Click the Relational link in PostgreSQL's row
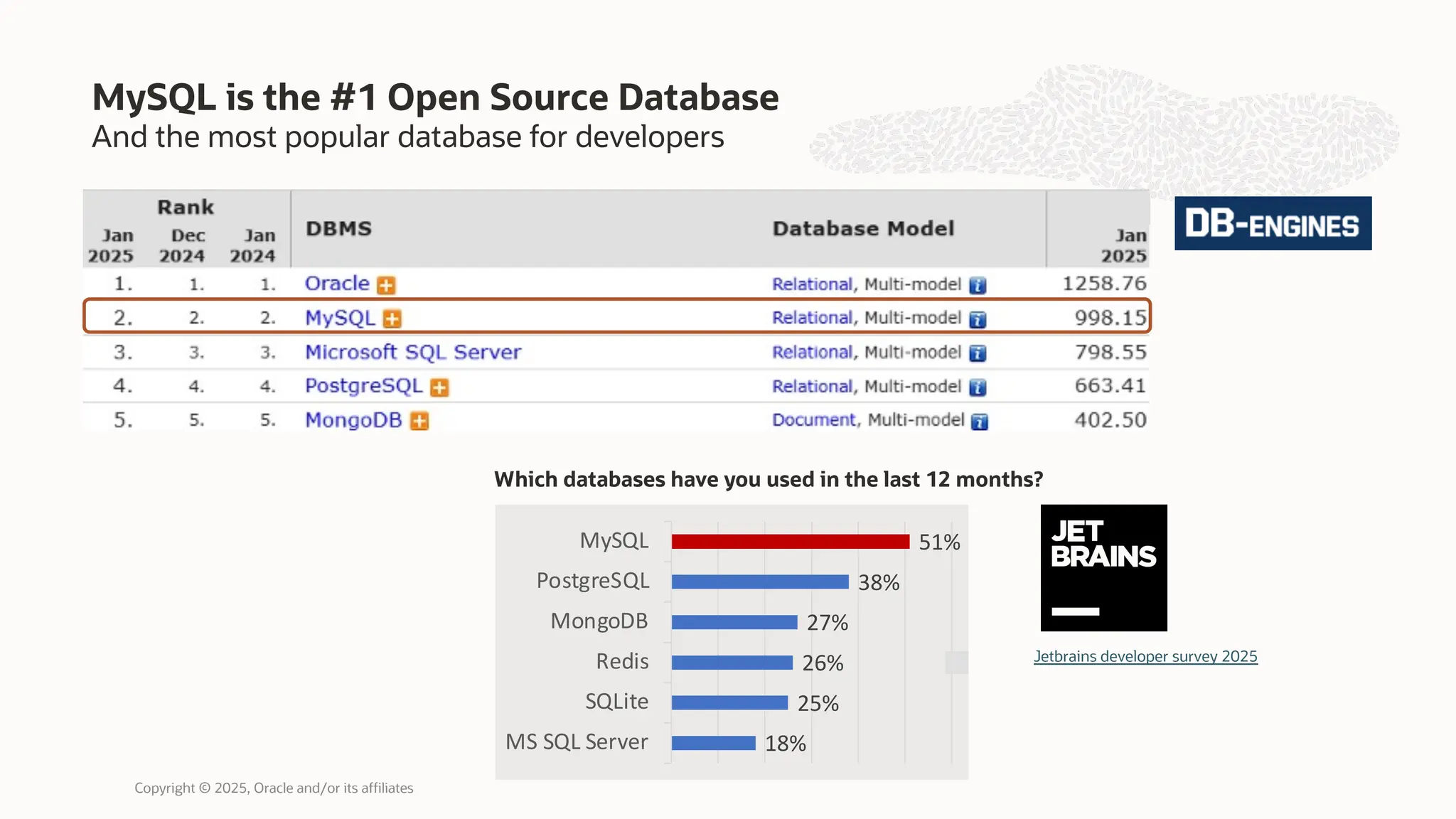Screen dimensions: 1456x819 812,386
